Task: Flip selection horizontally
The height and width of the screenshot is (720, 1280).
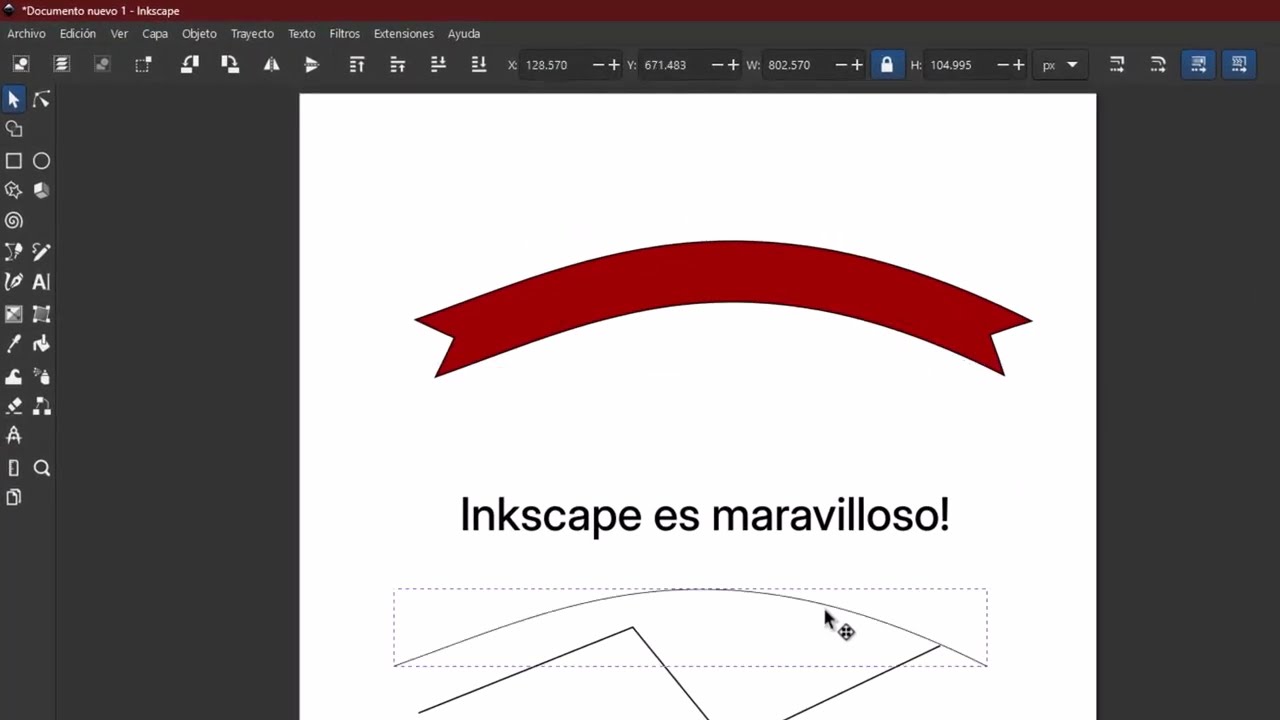Action: tap(271, 64)
